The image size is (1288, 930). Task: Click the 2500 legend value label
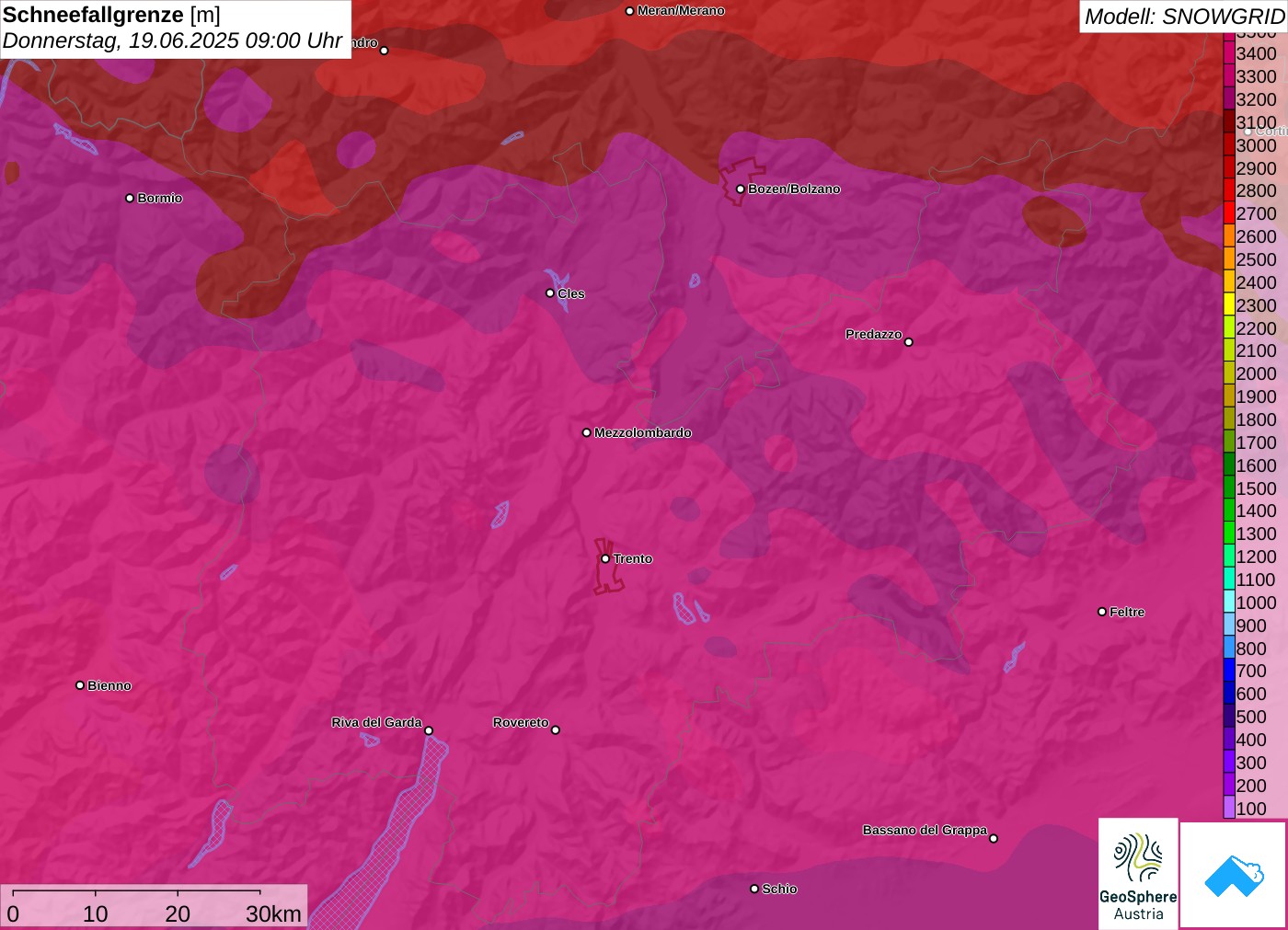[1257, 259]
